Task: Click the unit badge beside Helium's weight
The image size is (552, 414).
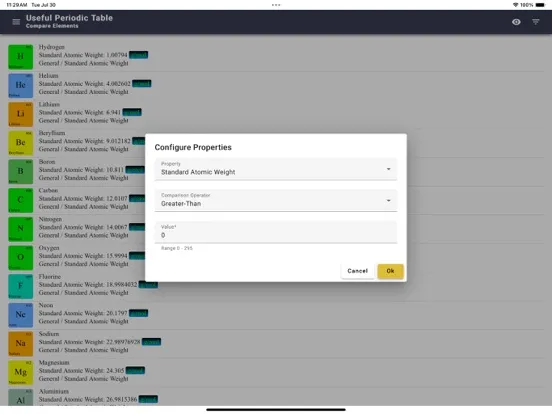Action: point(142,84)
